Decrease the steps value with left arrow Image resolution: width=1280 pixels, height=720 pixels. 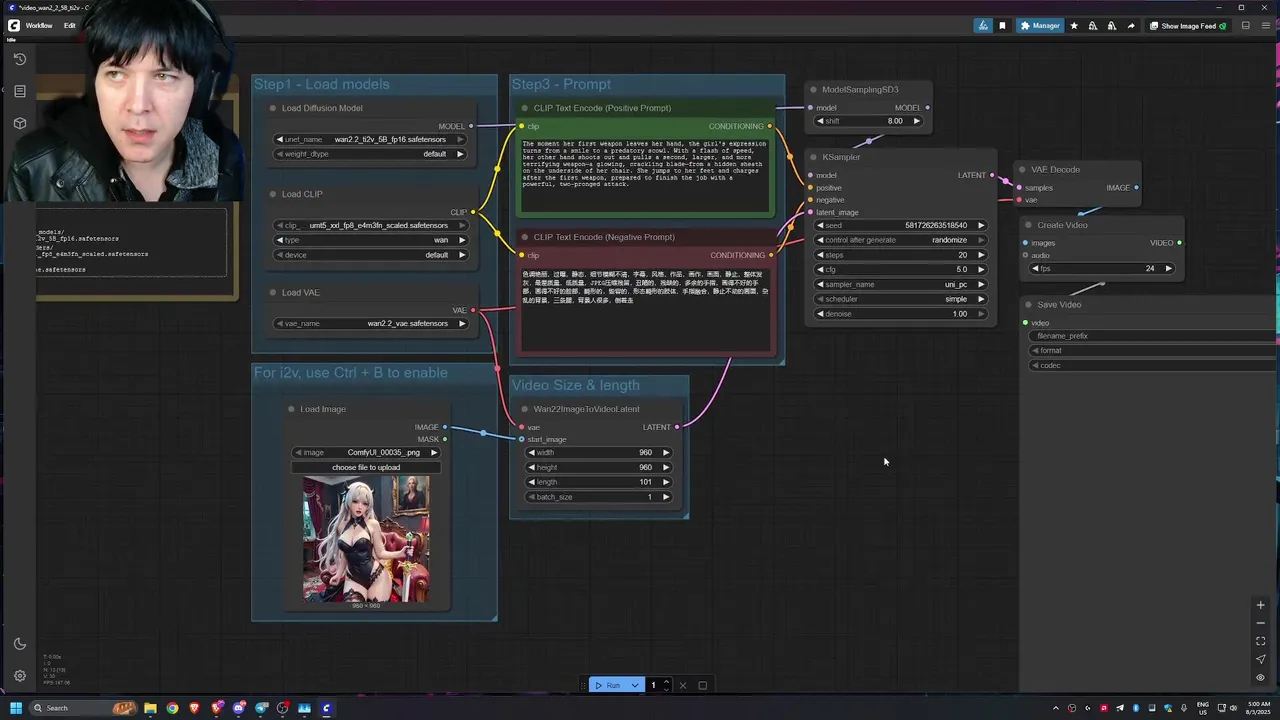pos(820,255)
